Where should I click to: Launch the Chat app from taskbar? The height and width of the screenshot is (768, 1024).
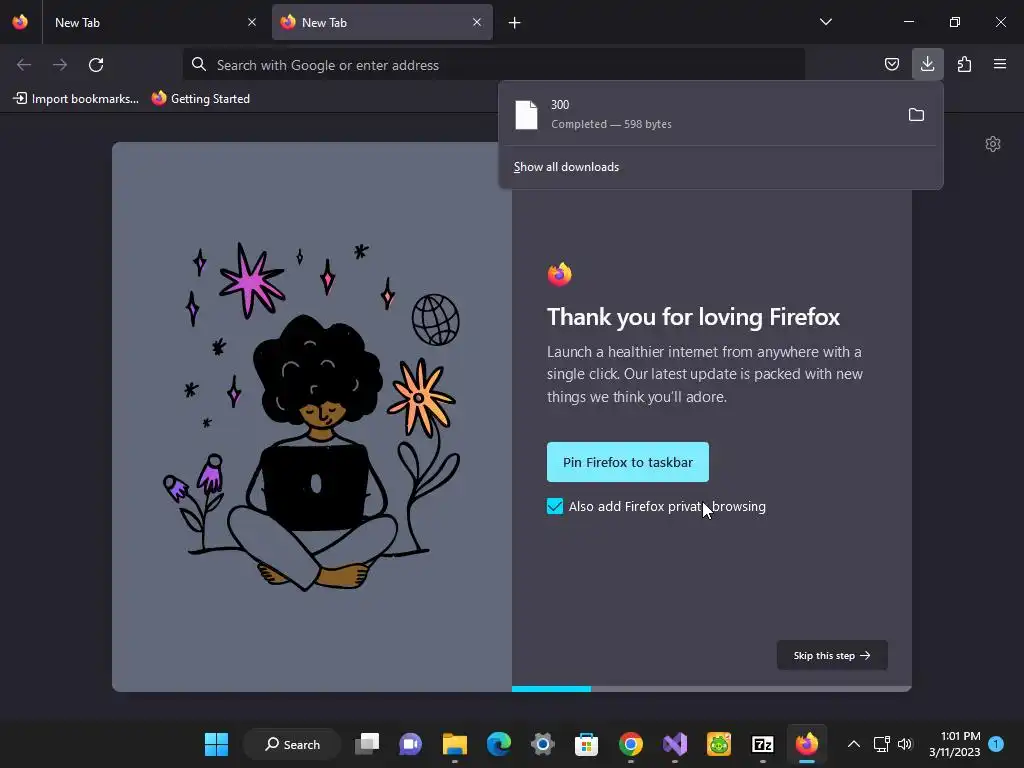point(410,744)
